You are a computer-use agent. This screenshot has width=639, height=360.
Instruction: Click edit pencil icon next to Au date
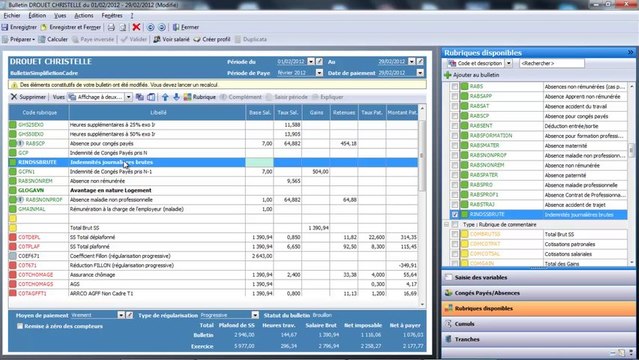pyautogui.click(x=420, y=62)
